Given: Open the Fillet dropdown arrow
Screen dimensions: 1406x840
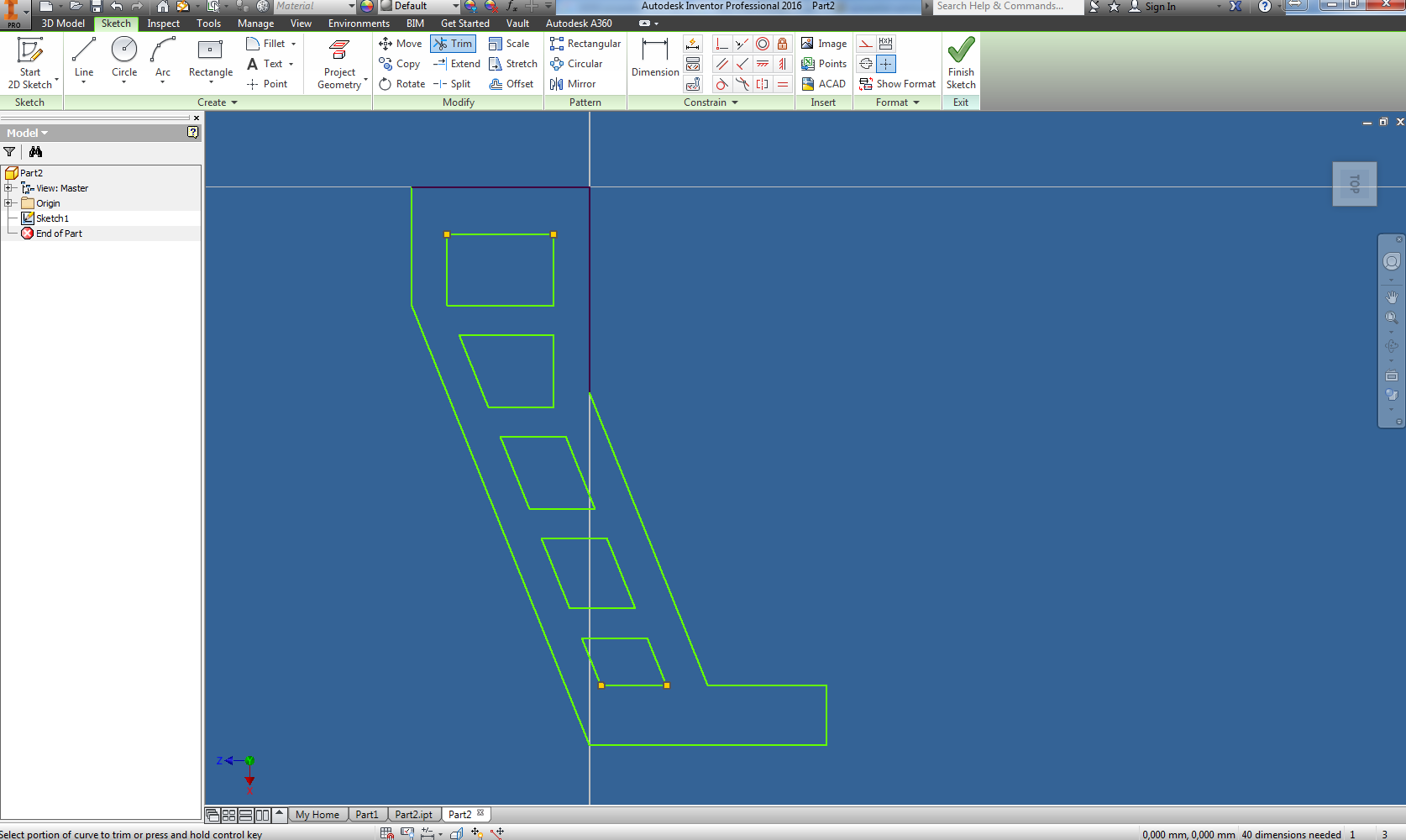Looking at the screenshot, I should pyautogui.click(x=293, y=44).
